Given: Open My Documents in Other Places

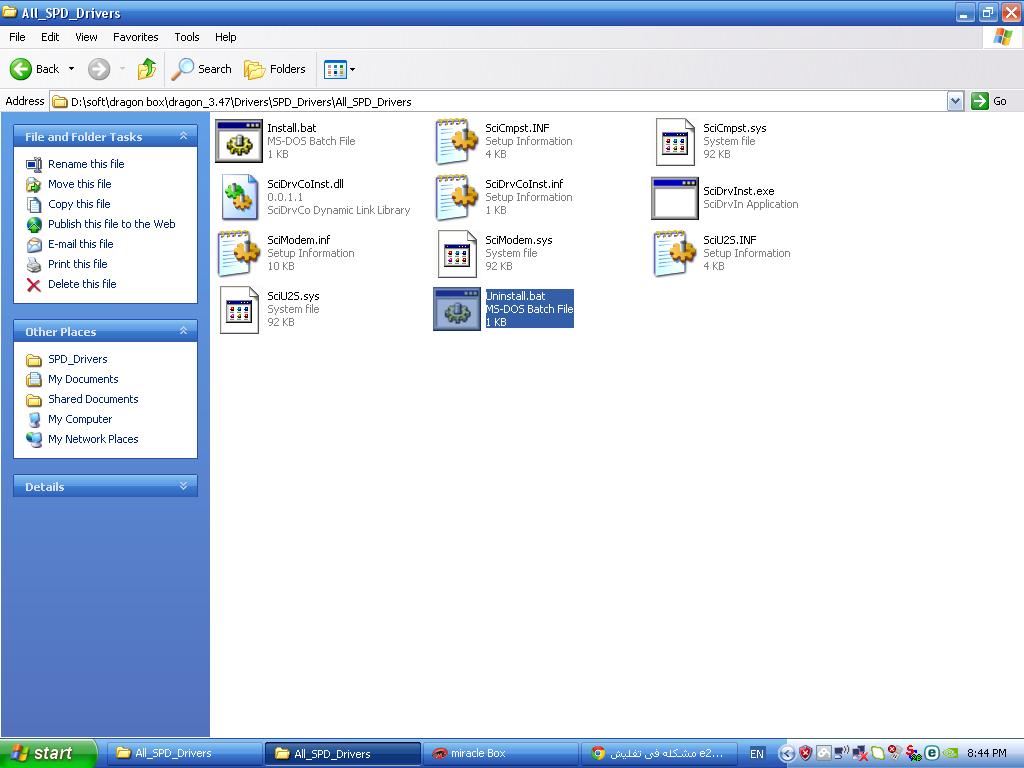Looking at the screenshot, I should [83, 379].
